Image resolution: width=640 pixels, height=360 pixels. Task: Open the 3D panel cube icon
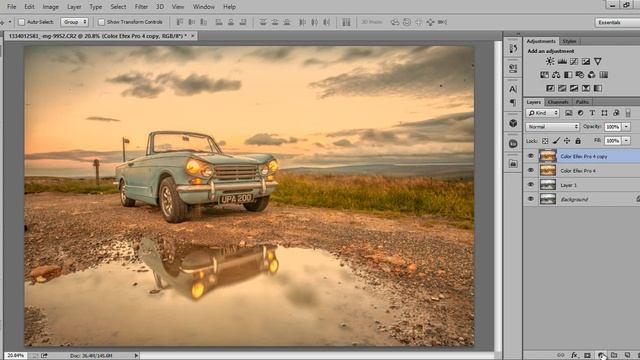[x=513, y=123]
